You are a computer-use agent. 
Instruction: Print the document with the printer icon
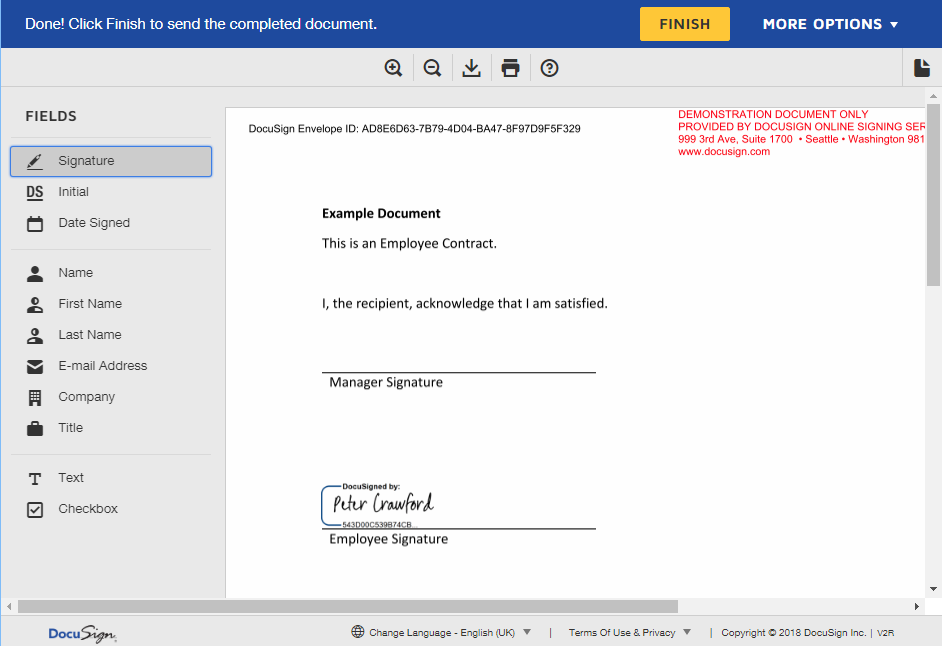tap(511, 68)
